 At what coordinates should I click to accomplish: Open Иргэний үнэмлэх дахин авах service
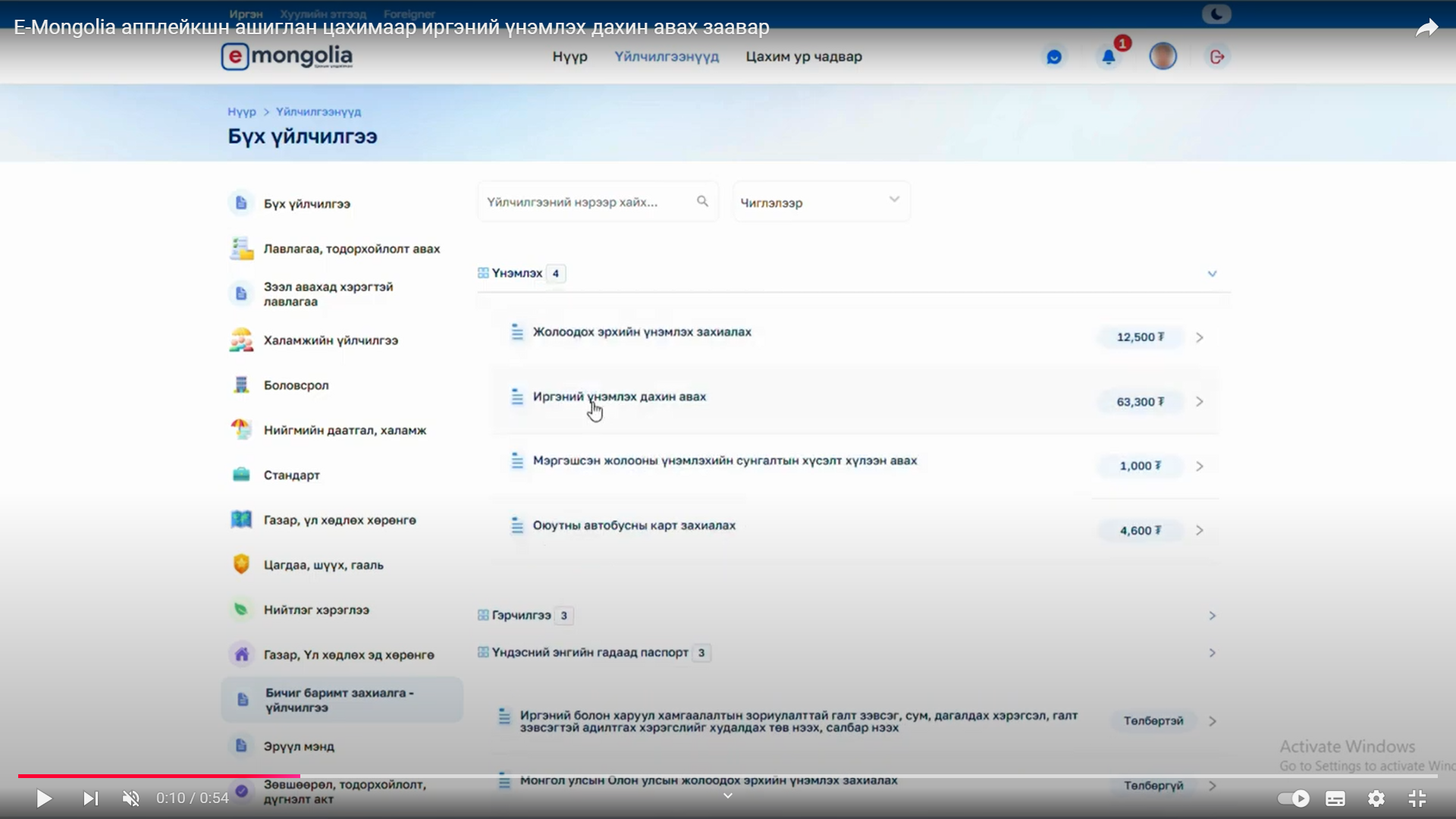(855, 400)
